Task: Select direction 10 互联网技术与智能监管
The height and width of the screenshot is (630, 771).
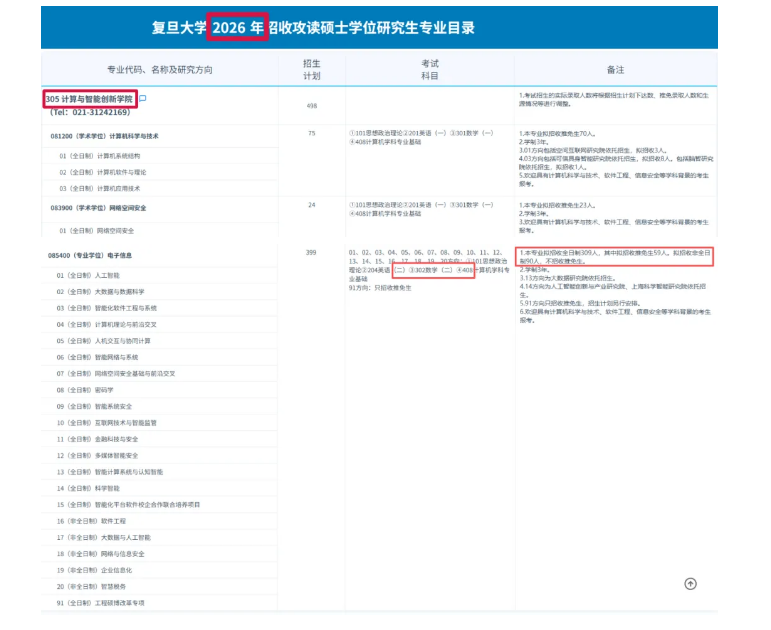Action: pyautogui.click(x=106, y=423)
